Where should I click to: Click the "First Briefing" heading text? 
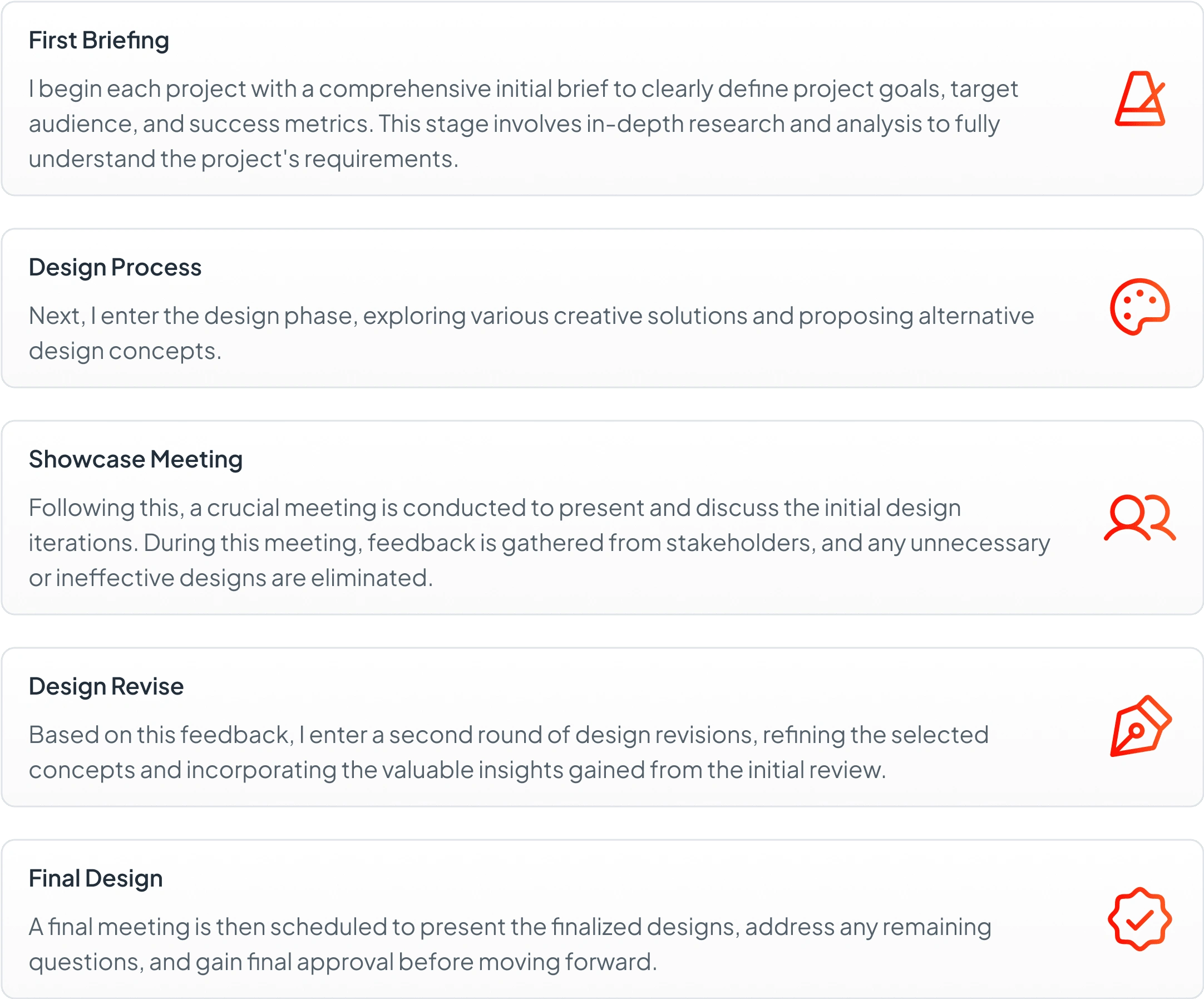click(98, 41)
